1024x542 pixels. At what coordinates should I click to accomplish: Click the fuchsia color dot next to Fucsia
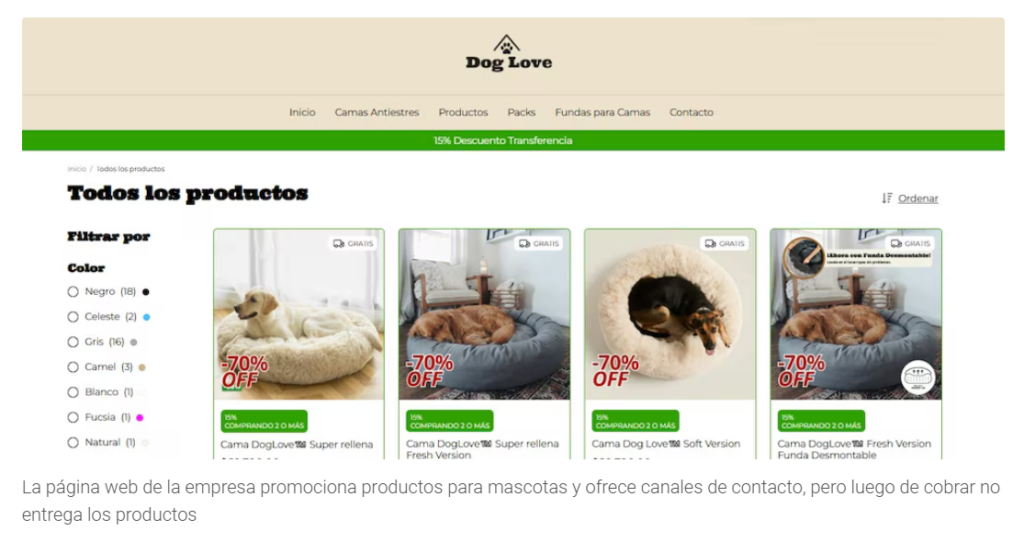[139, 418]
